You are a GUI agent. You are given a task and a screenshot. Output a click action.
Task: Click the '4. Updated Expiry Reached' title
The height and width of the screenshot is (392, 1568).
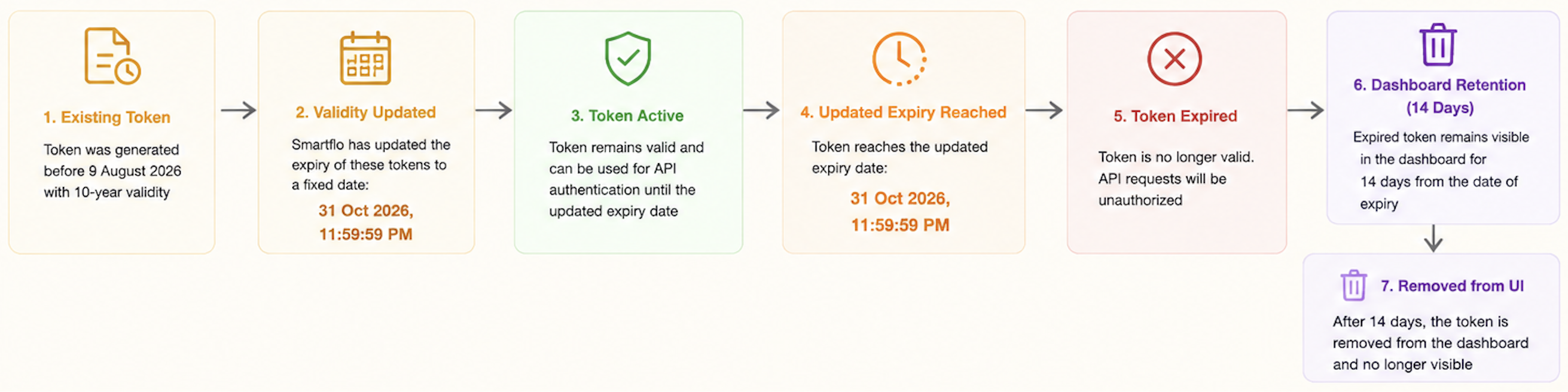(x=903, y=112)
